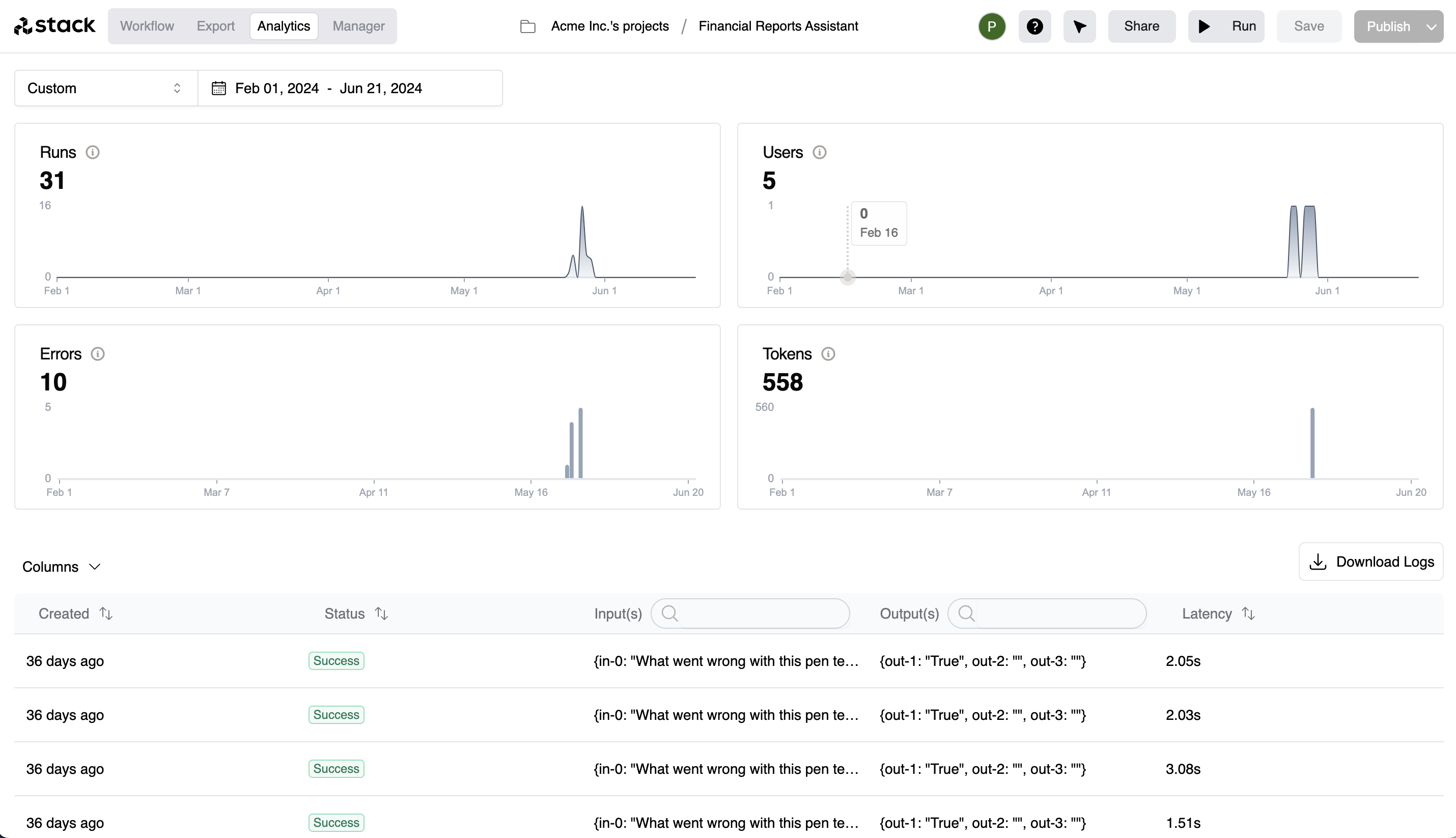Click the Feb 01, 2024 start date
Image resolution: width=1456 pixels, height=838 pixels.
coord(277,88)
